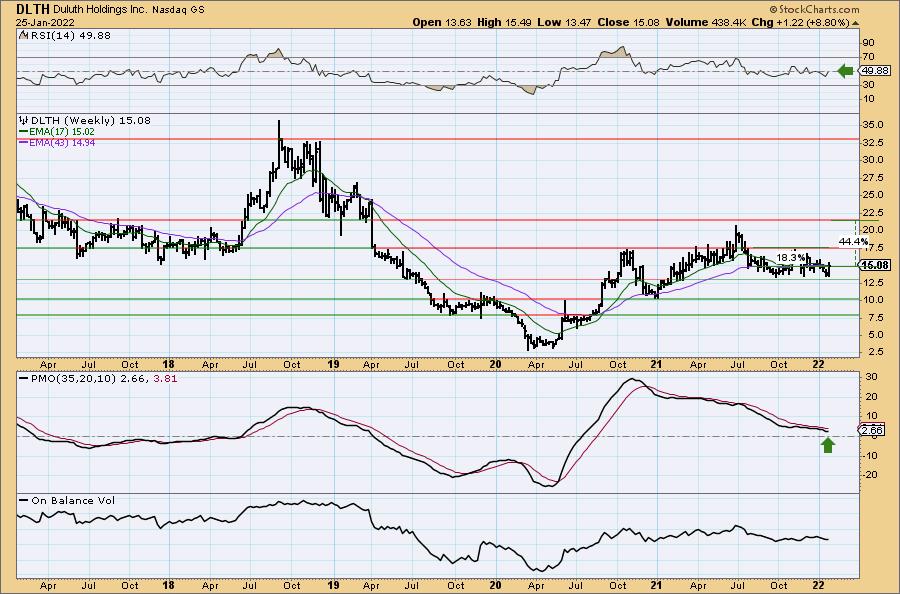Click year 22 on the bottom time axis

[x=819, y=586]
